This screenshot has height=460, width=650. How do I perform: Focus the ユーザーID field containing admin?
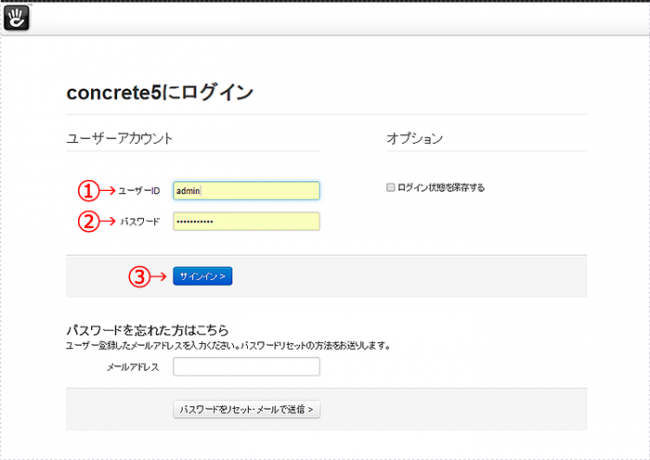[246, 190]
